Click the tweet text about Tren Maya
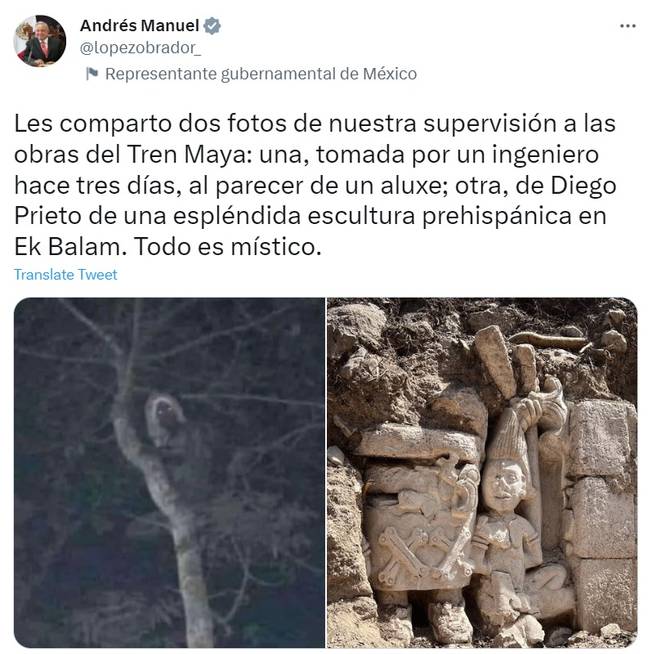648x654 pixels. point(315,185)
